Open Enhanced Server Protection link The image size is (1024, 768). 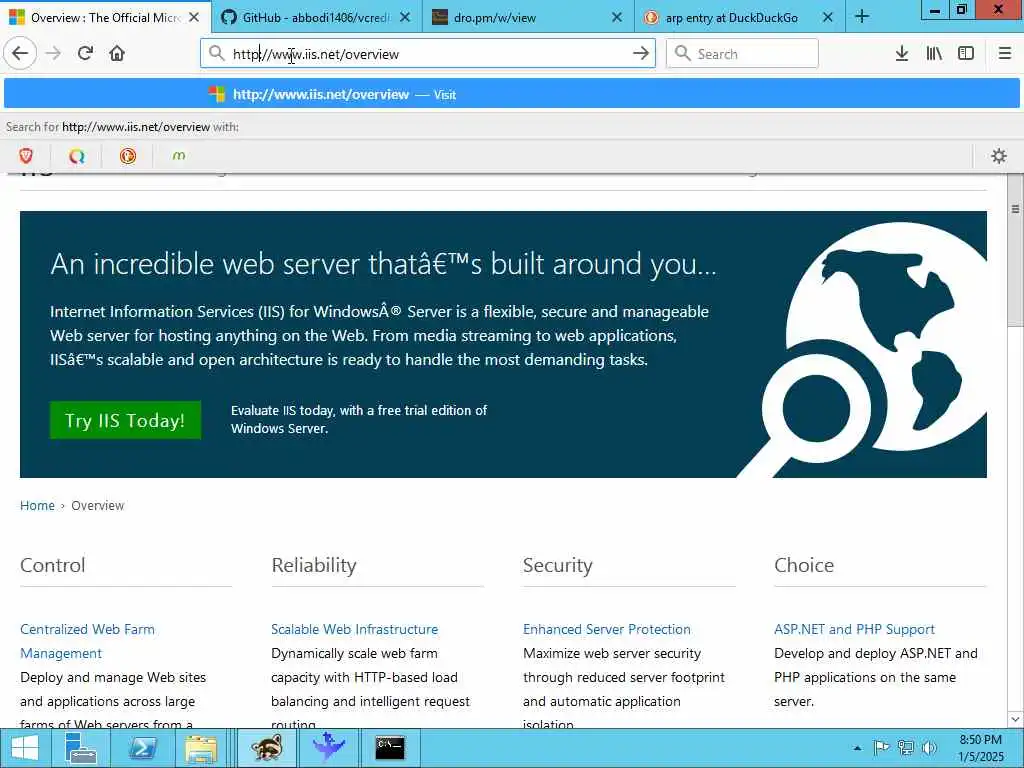tap(607, 630)
